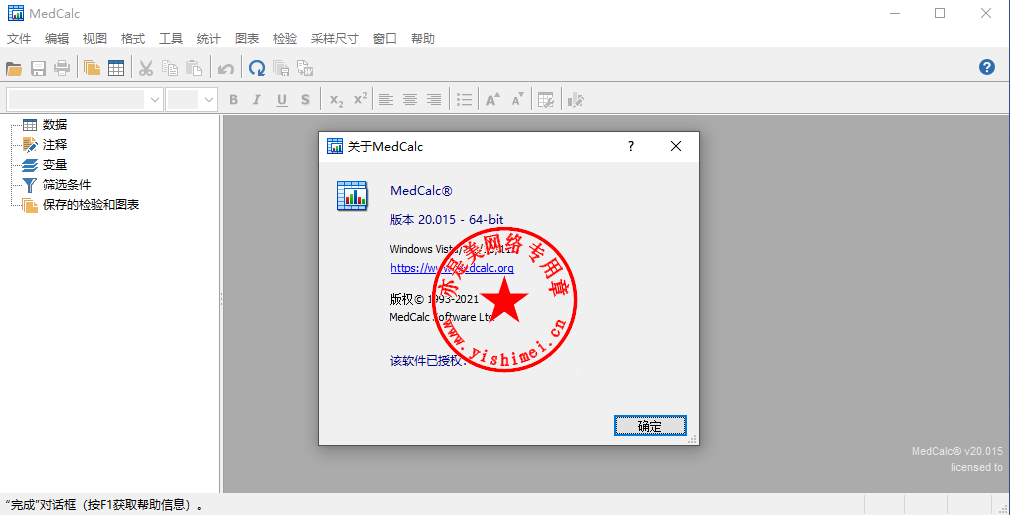Viewport: 1010px width, 515px height.
Task: Click the Open file folder icon
Action: [14, 68]
